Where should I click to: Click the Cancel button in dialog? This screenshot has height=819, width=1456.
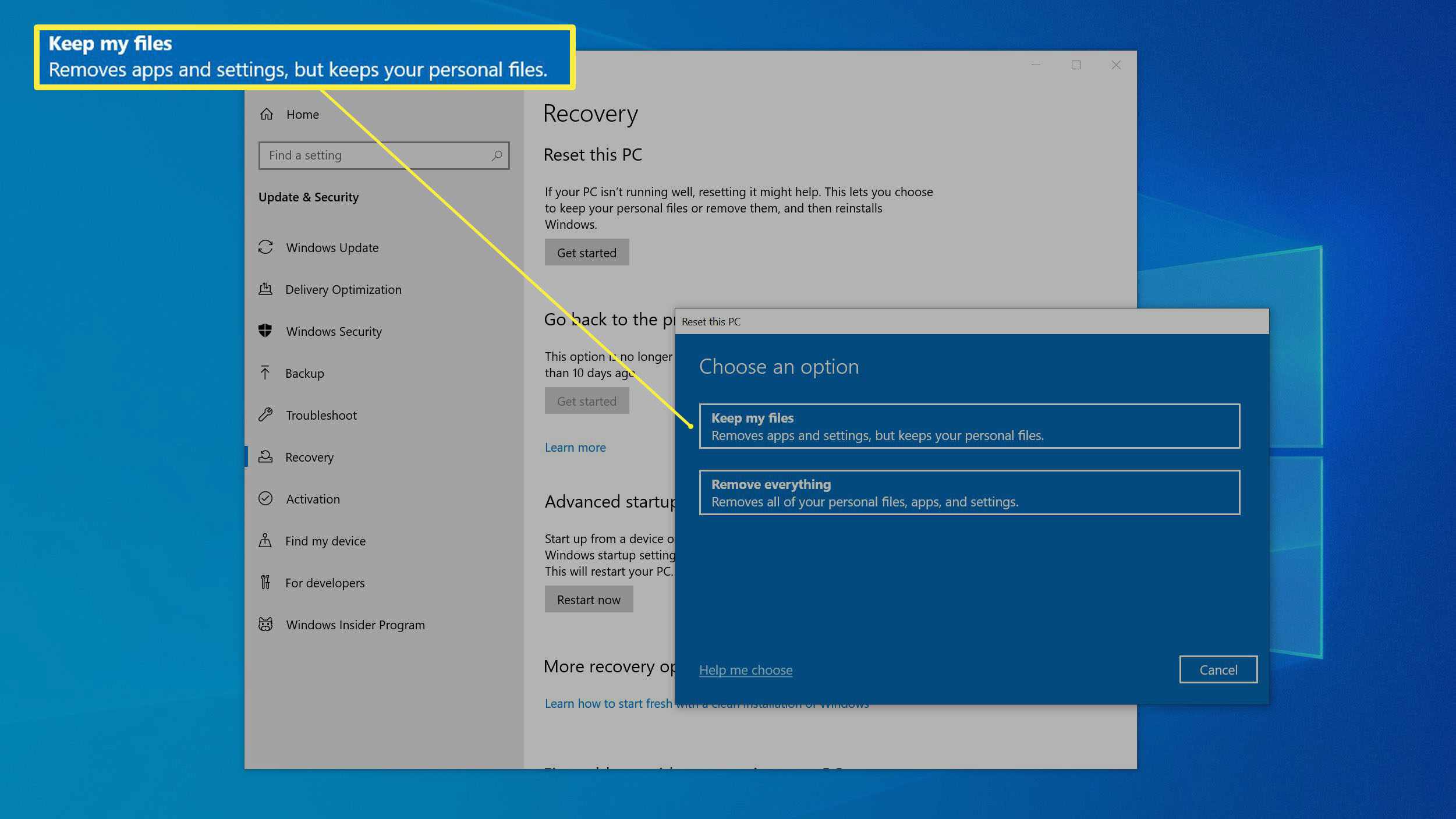tap(1218, 670)
